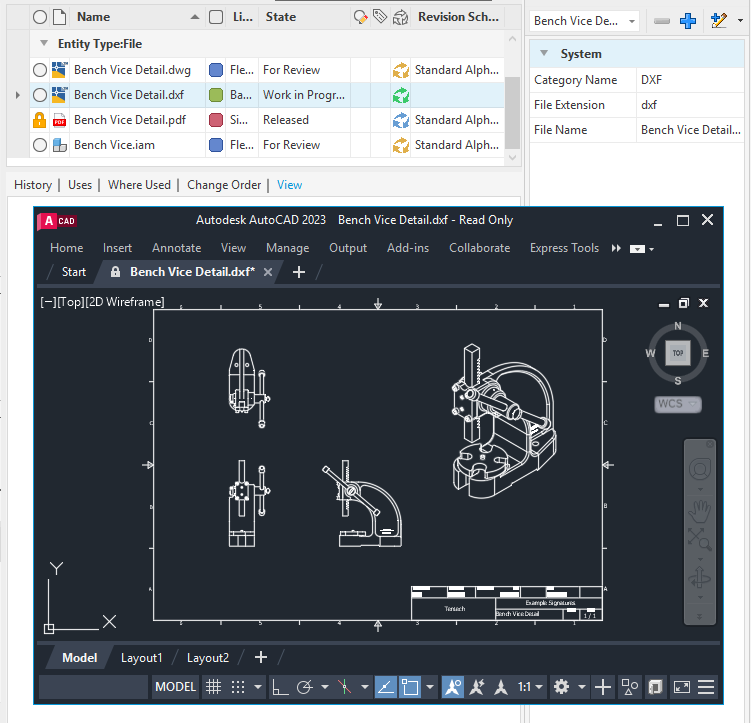Toggle grid display in AutoCAD status bar
The width and height of the screenshot is (751, 723).
point(213,687)
